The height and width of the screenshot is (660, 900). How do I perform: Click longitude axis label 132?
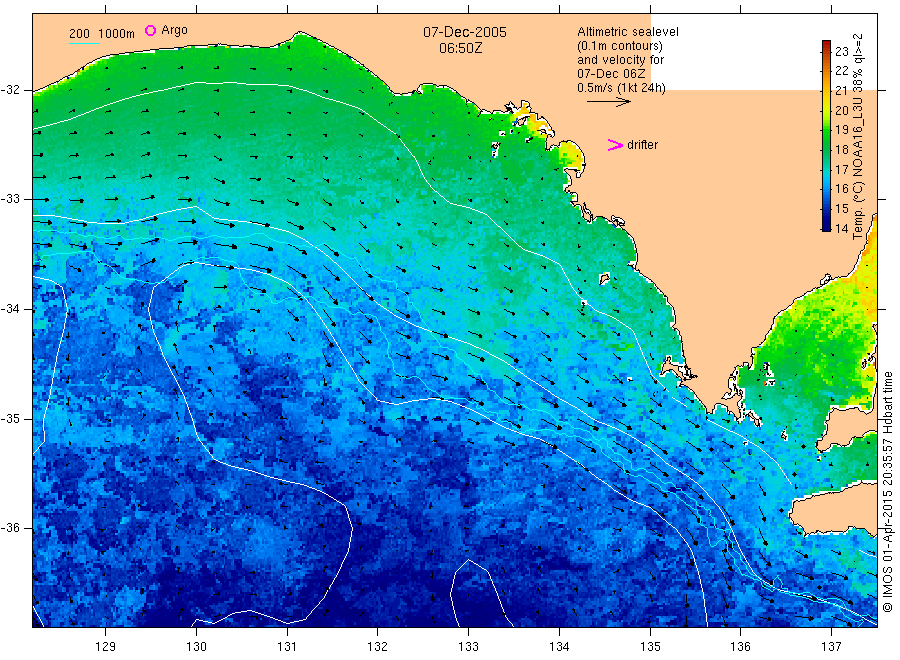(x=378, y=647)
